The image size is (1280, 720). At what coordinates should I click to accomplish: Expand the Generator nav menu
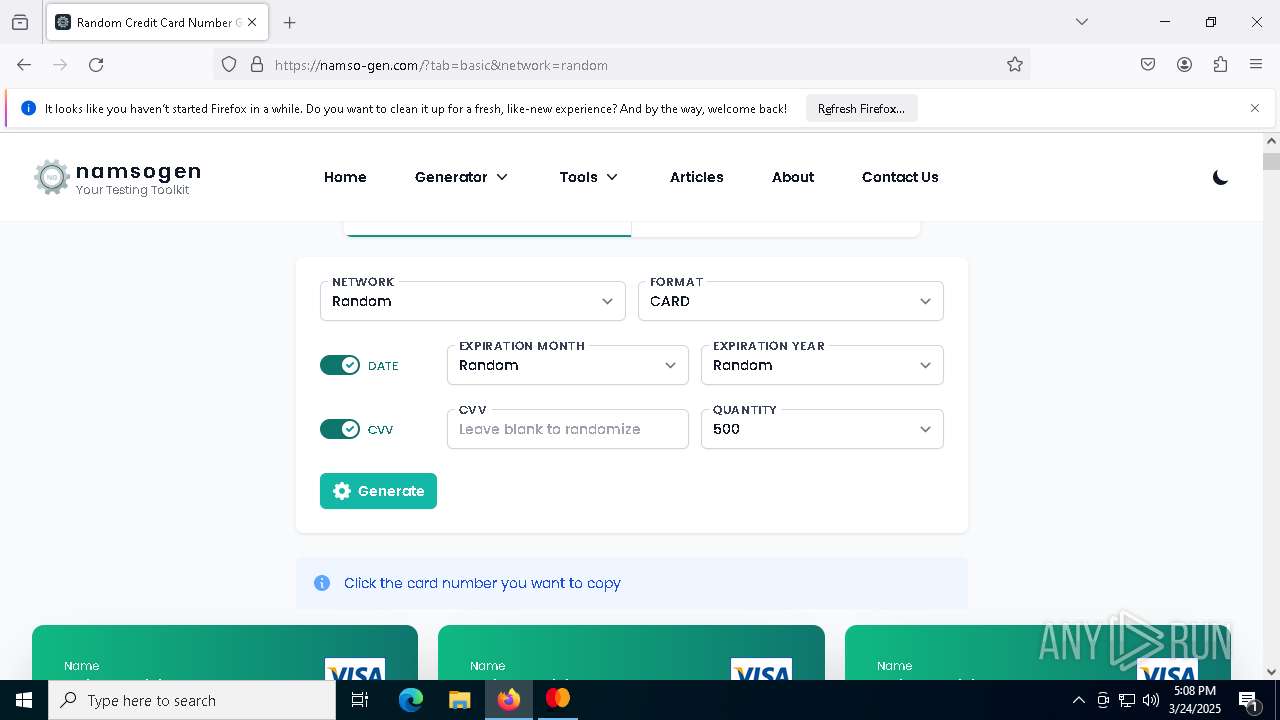click(462, 177)
